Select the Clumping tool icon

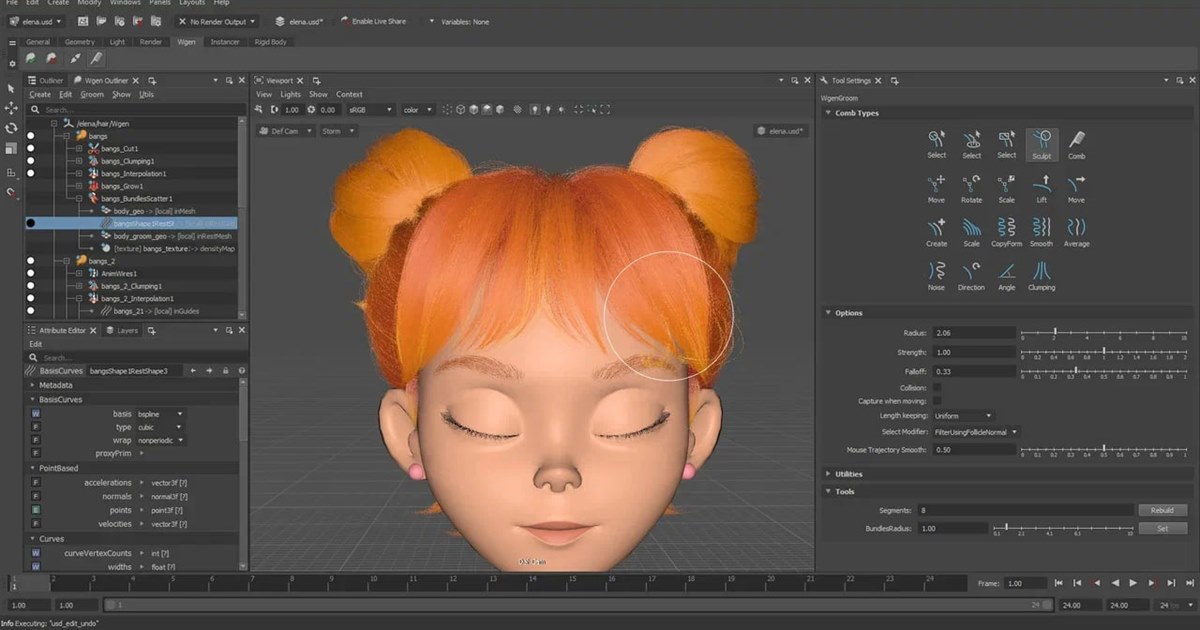(x=1041, y=273)
